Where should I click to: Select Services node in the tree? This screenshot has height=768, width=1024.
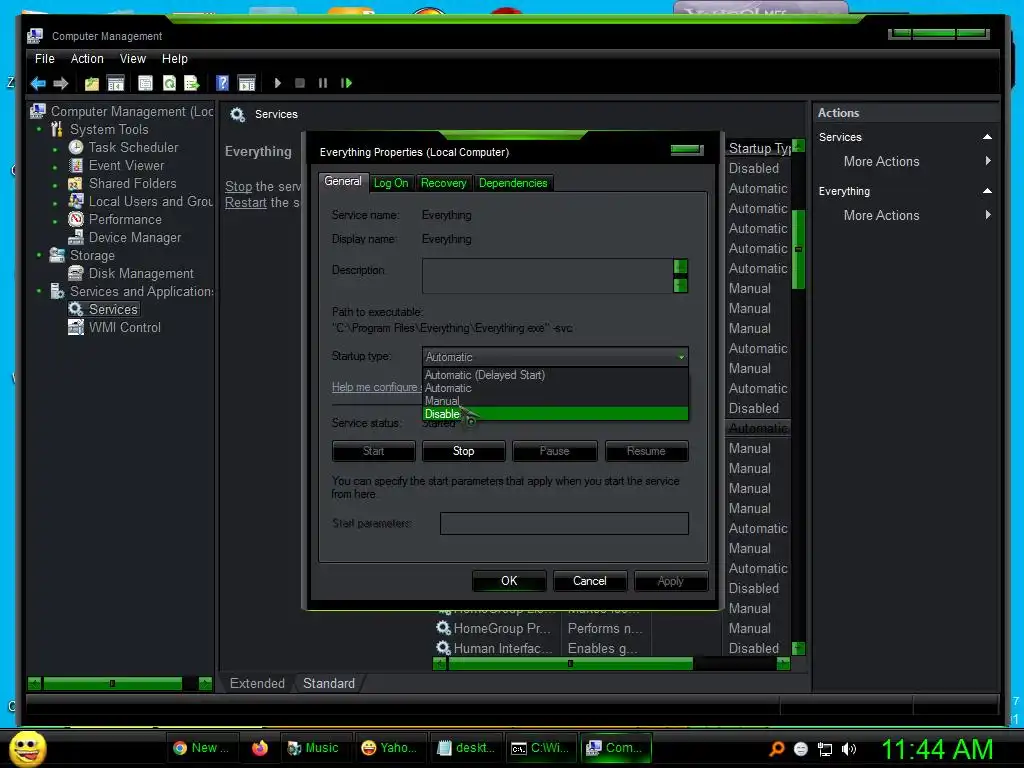[113, 310]
